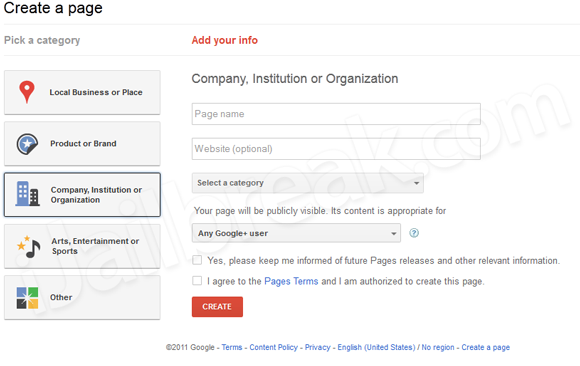
Task: Click the Company, Institution or Organization form heading
Action: pyautogui.click(x=295, y=78)
